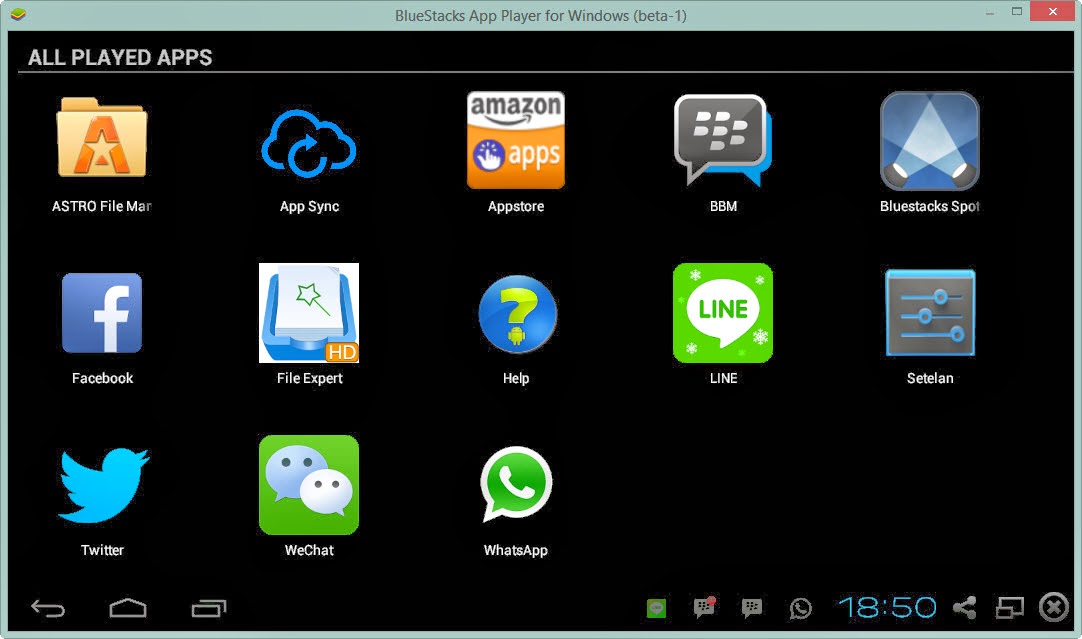Tap the Android back arrow button
1082x639 pixels.
pyautogui.click(x=48, y=609)
